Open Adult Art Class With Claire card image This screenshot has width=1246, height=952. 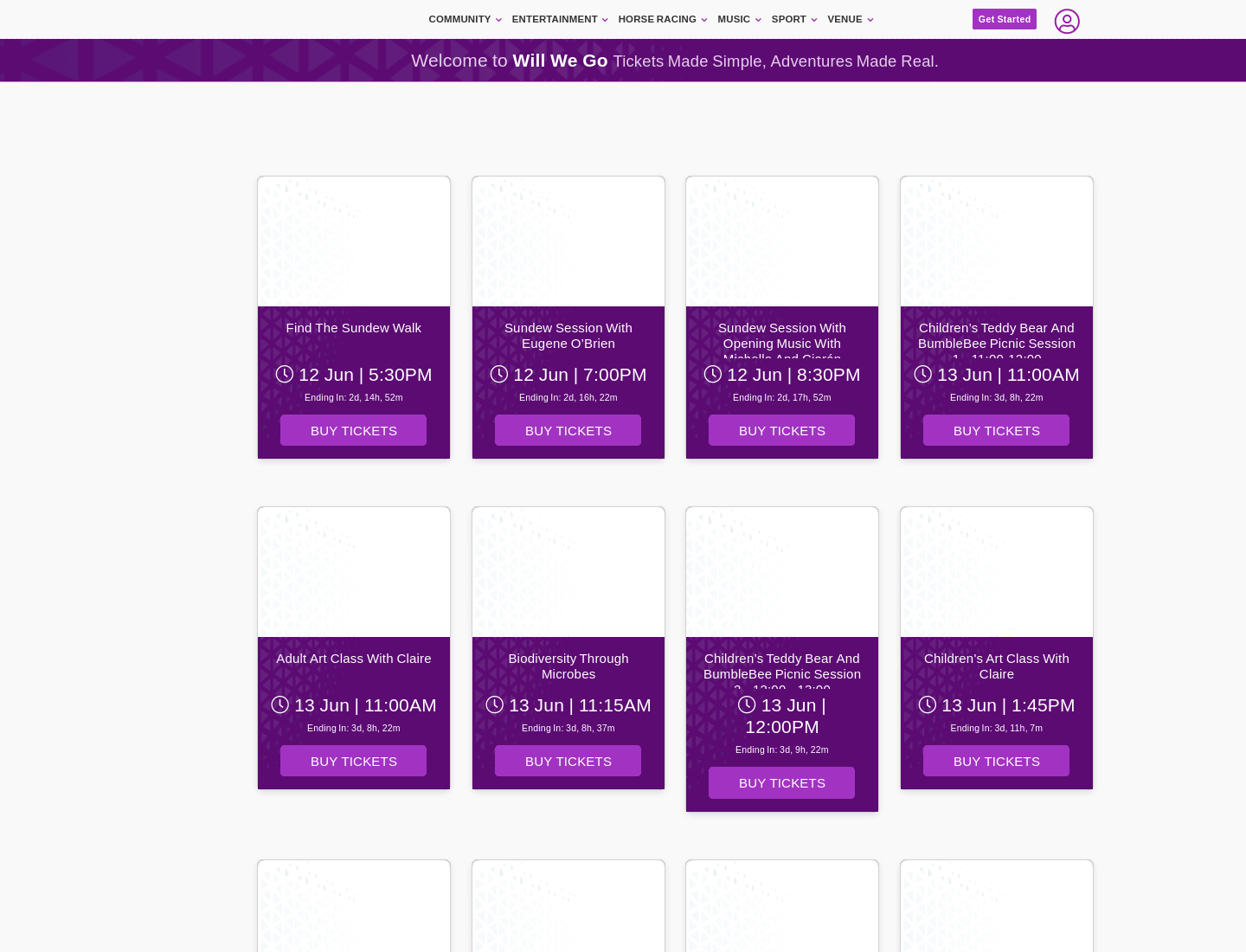(354, 572)
